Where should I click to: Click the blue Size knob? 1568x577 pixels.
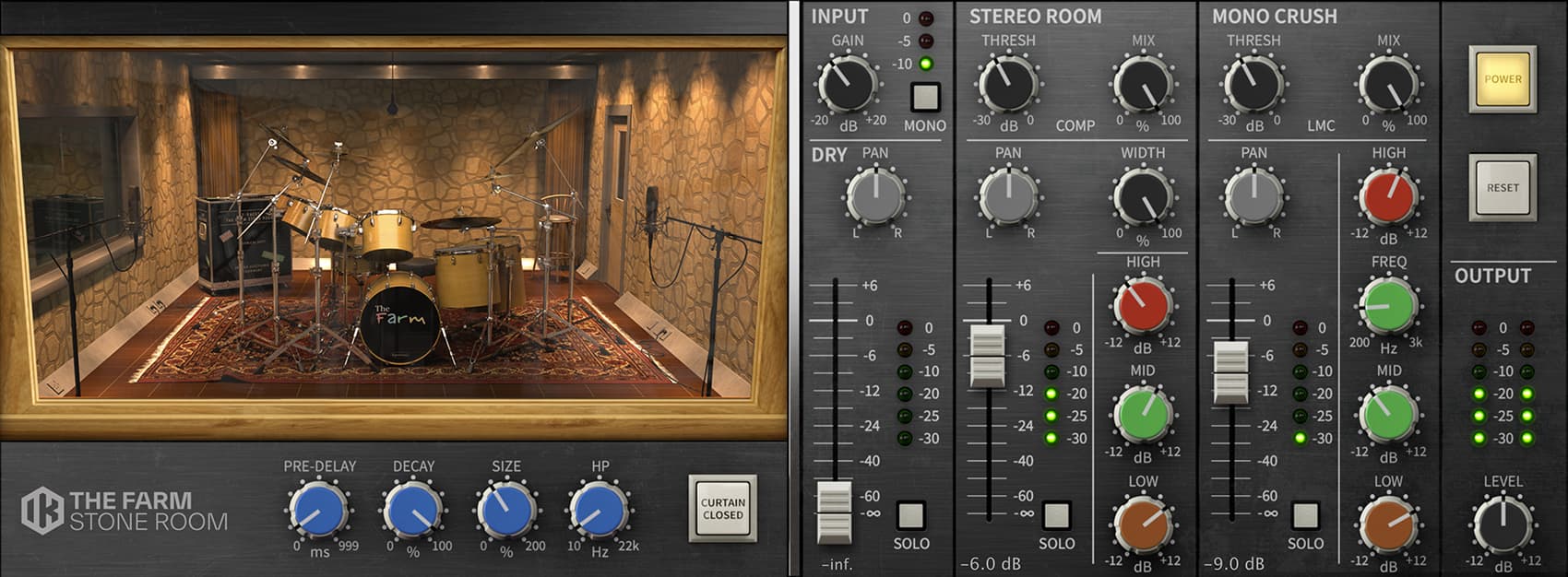pos(505,510)
